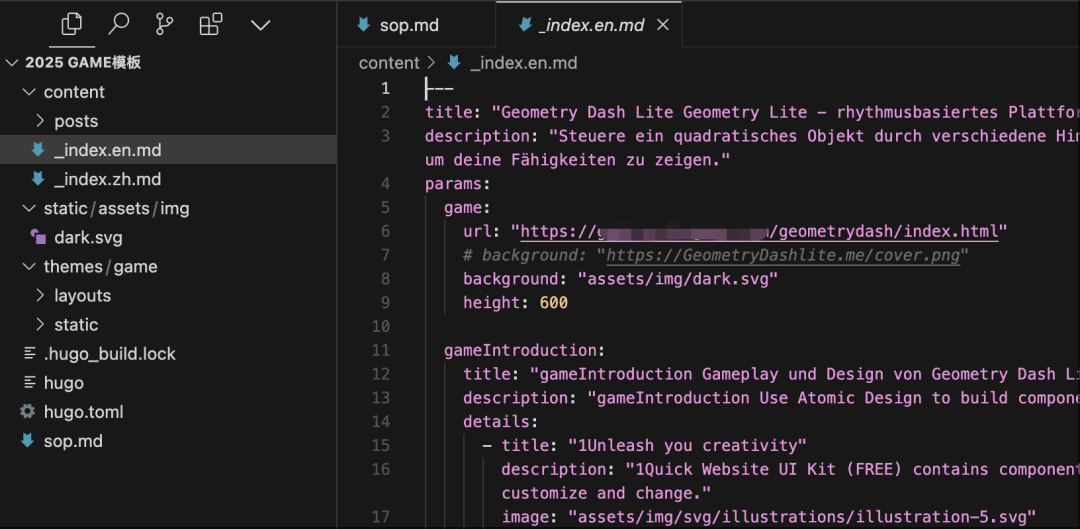Click the "assets/img/dark.svg" background value
This screenshot has width=1080, height=529.
(678, 279)
